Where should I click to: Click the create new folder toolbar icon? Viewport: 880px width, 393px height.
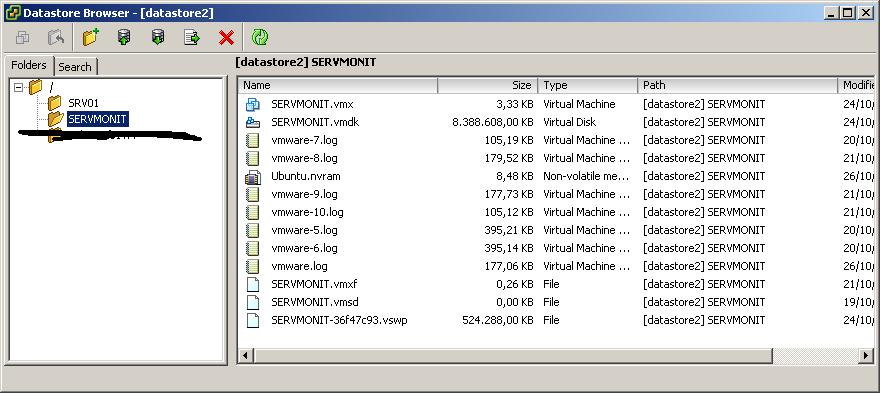90,38
